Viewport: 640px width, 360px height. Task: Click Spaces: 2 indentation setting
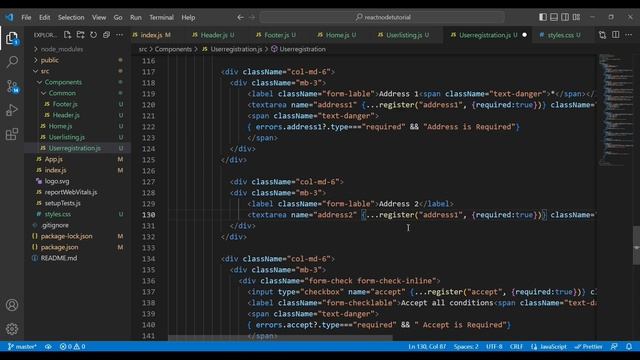(x=466, y=347)
